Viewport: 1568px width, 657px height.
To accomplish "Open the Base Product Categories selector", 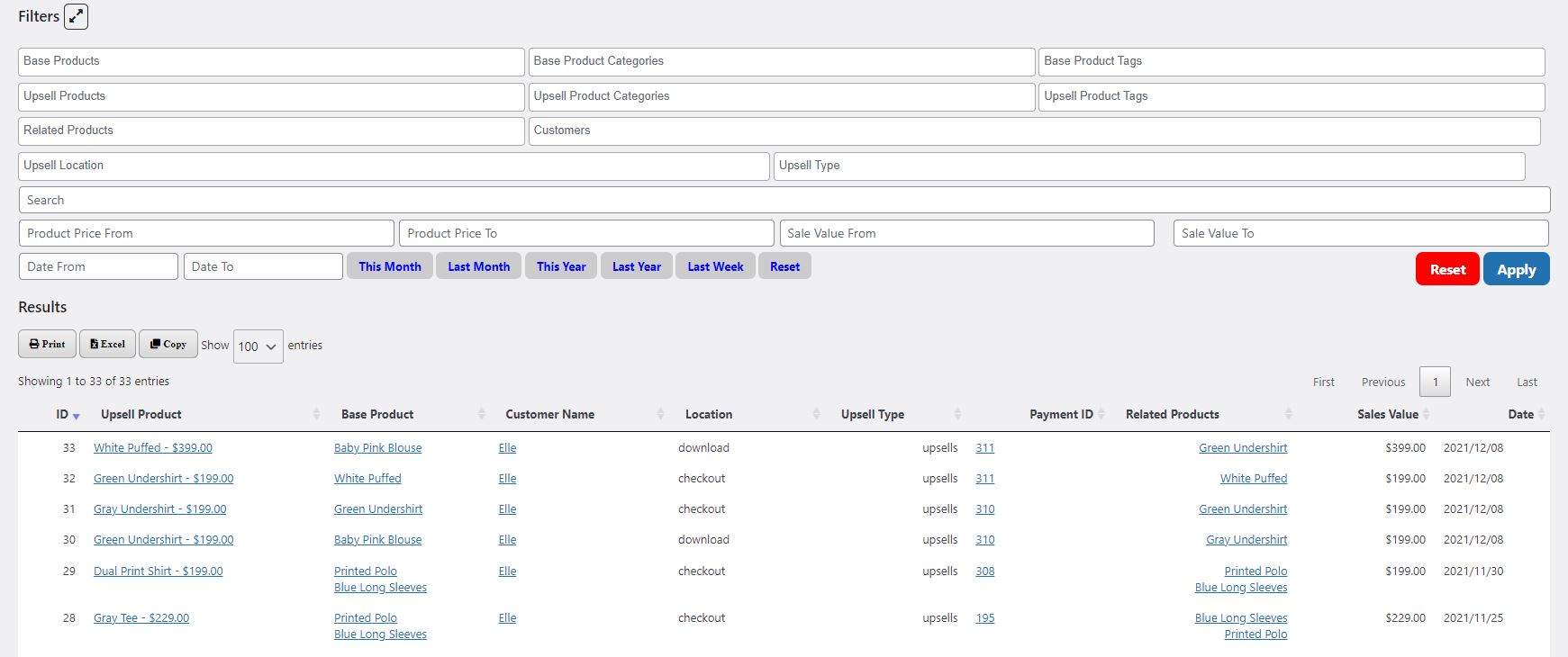I will pyautogui.click(x=782, y=61).
